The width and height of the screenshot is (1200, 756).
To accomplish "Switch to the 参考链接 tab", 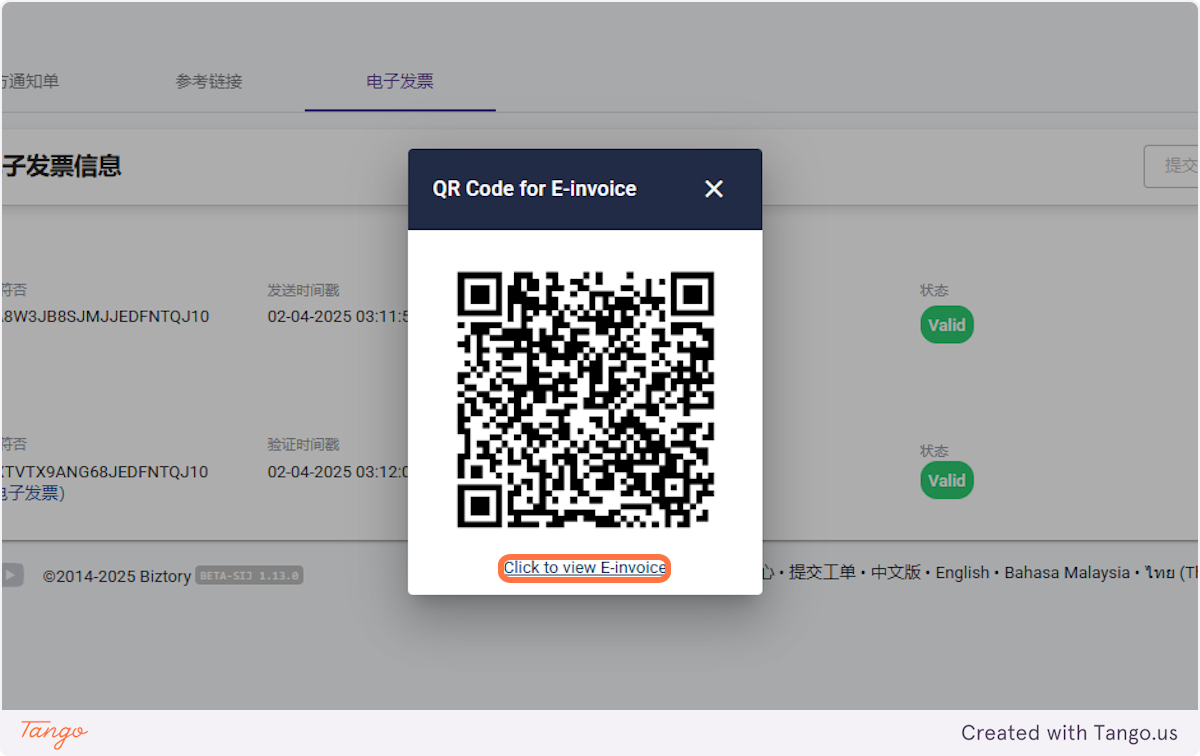I will click(x=209, y=81).
